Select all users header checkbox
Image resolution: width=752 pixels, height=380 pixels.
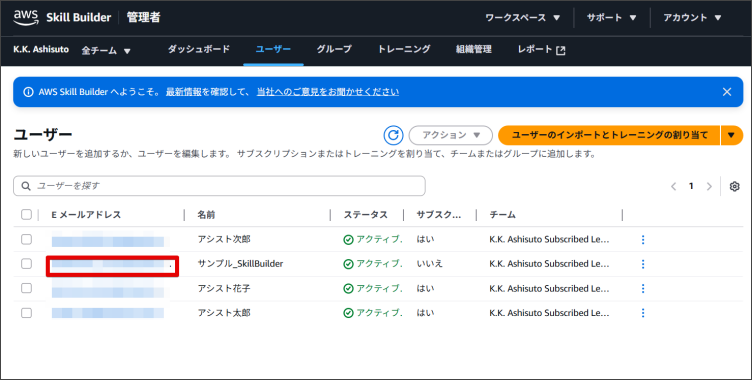(x=26, y=214)
